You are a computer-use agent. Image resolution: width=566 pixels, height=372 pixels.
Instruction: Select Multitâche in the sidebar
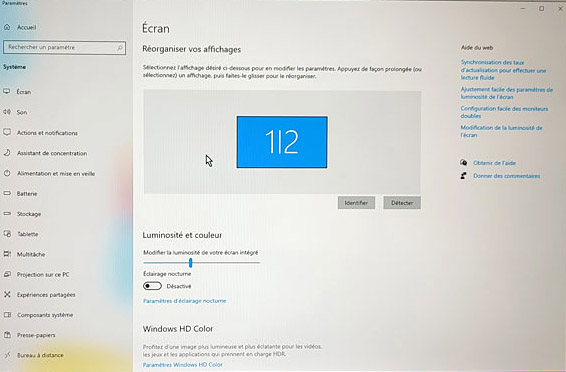(x=31, y=254)
